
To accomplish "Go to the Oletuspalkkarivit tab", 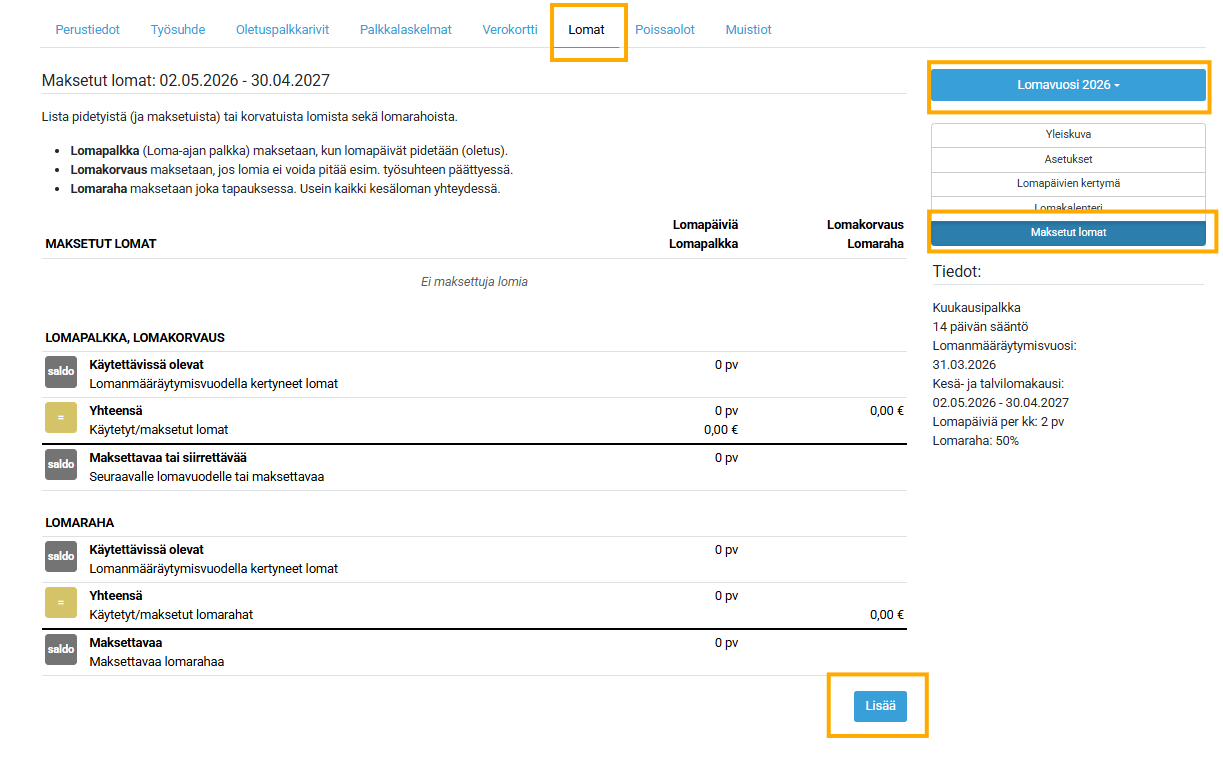I will pyautogui.click(x=283, y=30).
